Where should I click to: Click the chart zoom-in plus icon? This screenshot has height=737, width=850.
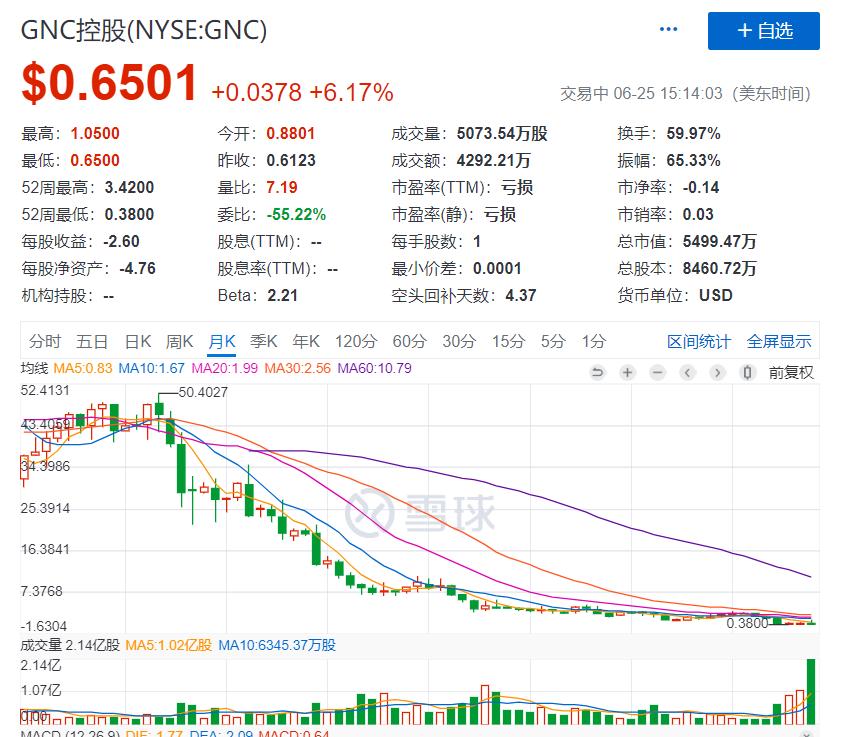point(627,371)
